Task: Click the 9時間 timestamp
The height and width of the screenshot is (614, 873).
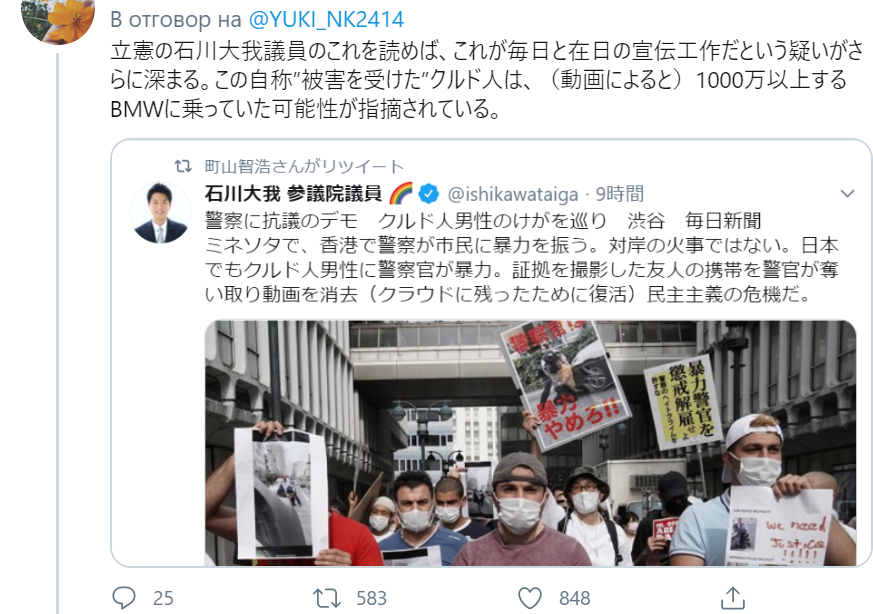Action: [x=620, y=194]
